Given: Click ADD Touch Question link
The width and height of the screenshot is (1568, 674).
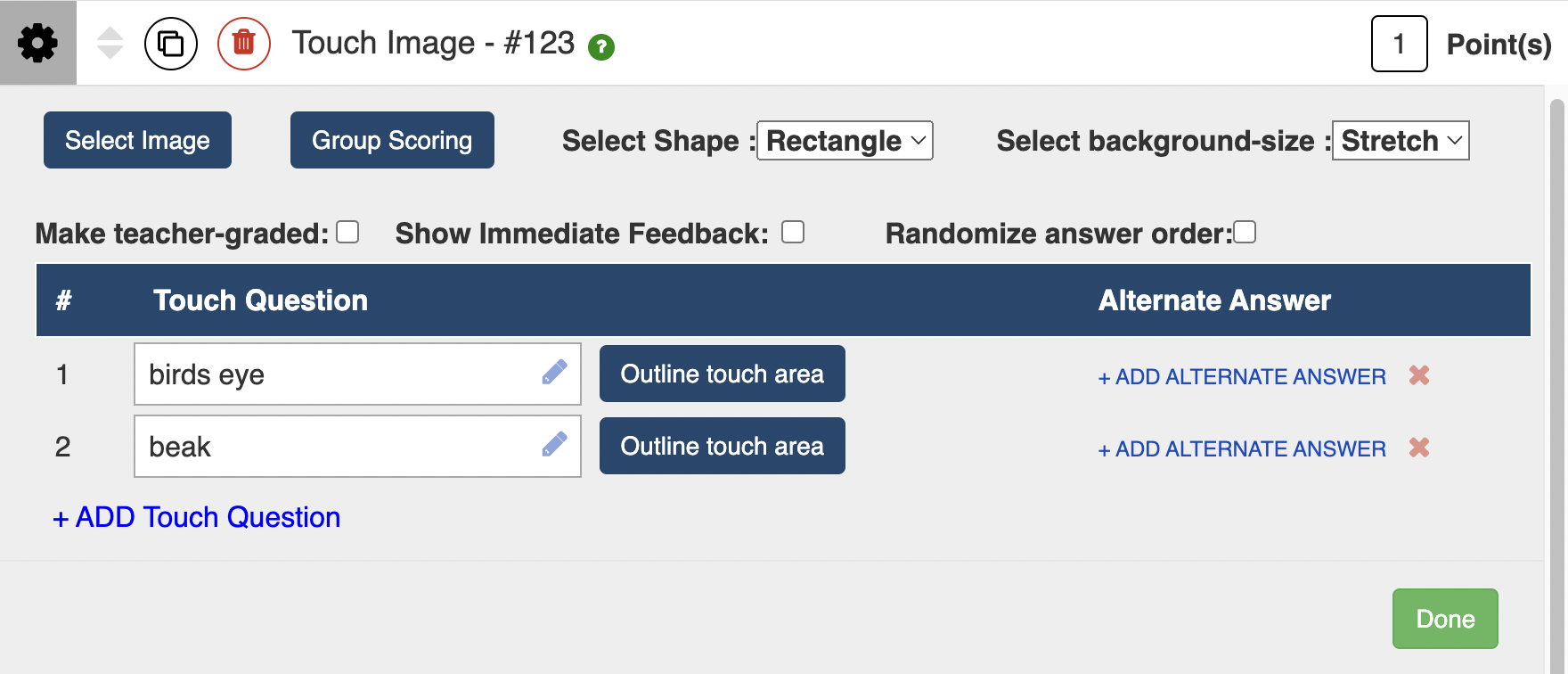Looking at the screenshot, I should pos(197,517).
